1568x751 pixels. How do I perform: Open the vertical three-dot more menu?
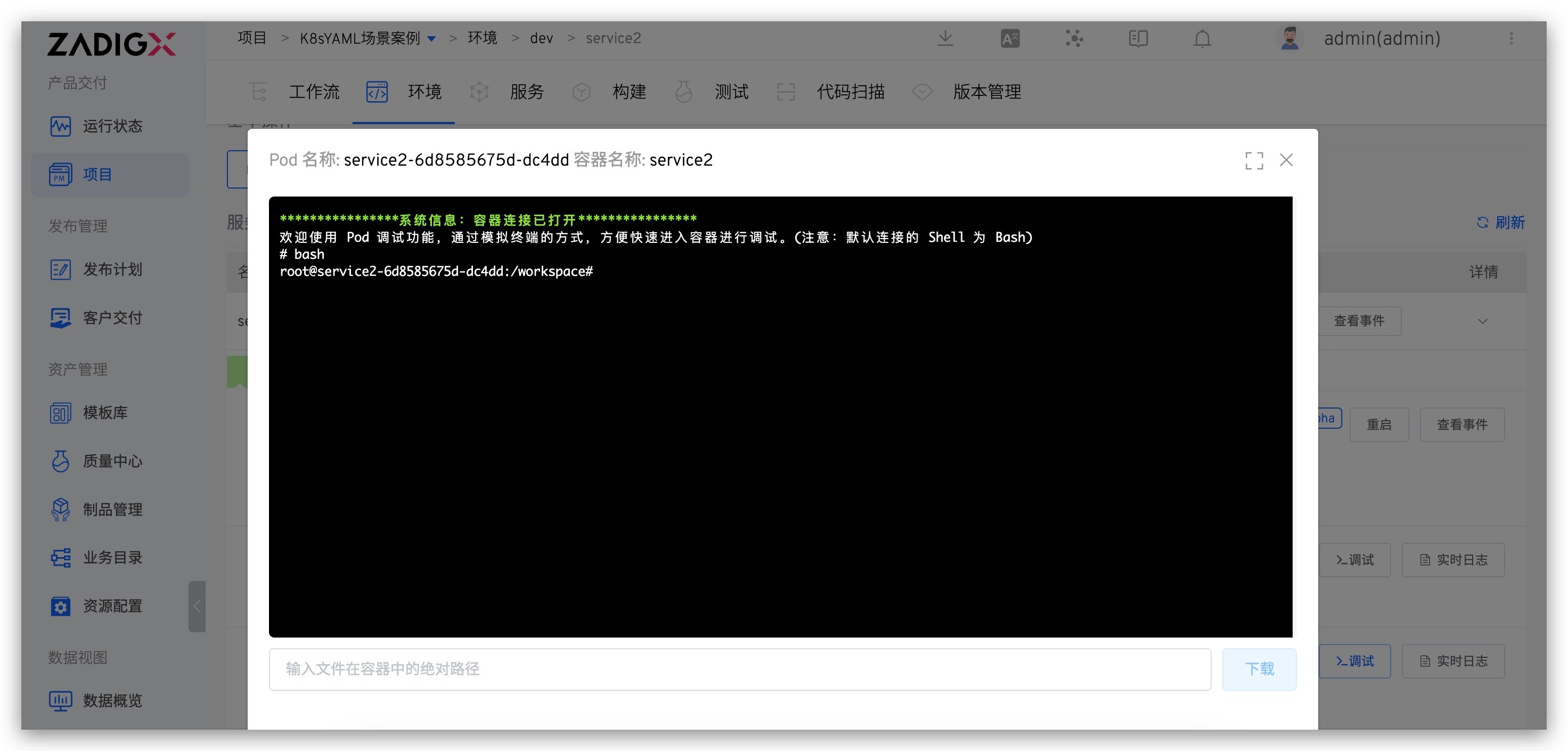tap(1512, 38)
